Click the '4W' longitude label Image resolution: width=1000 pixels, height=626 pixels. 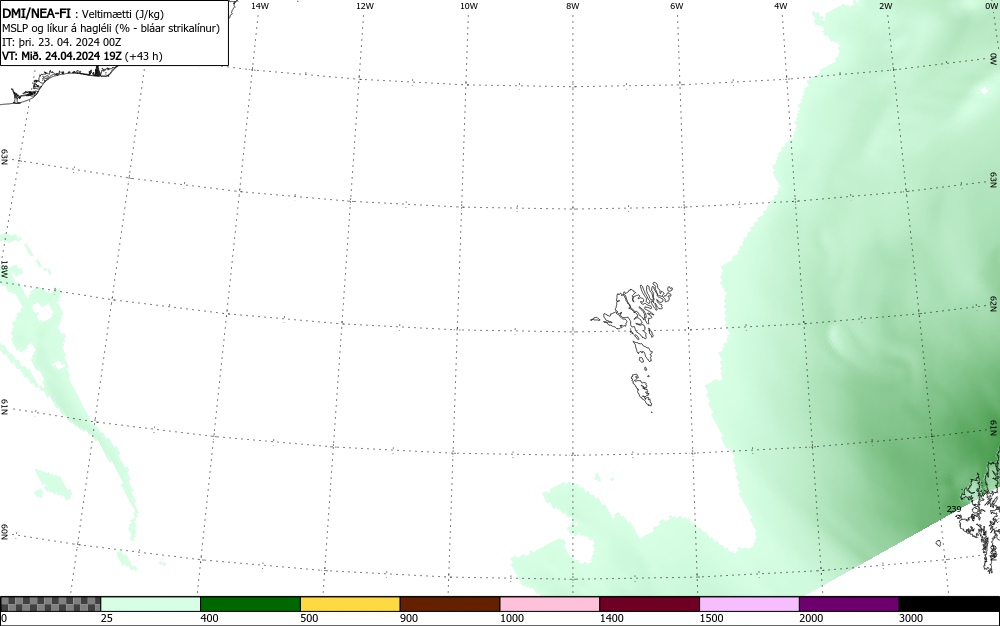(781, 6)
